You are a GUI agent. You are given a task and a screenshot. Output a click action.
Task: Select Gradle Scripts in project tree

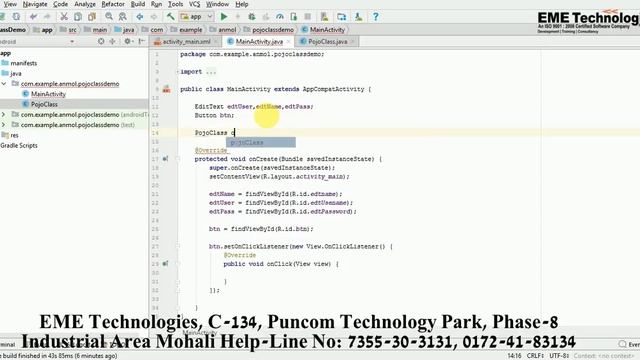(x=19, y=145)
